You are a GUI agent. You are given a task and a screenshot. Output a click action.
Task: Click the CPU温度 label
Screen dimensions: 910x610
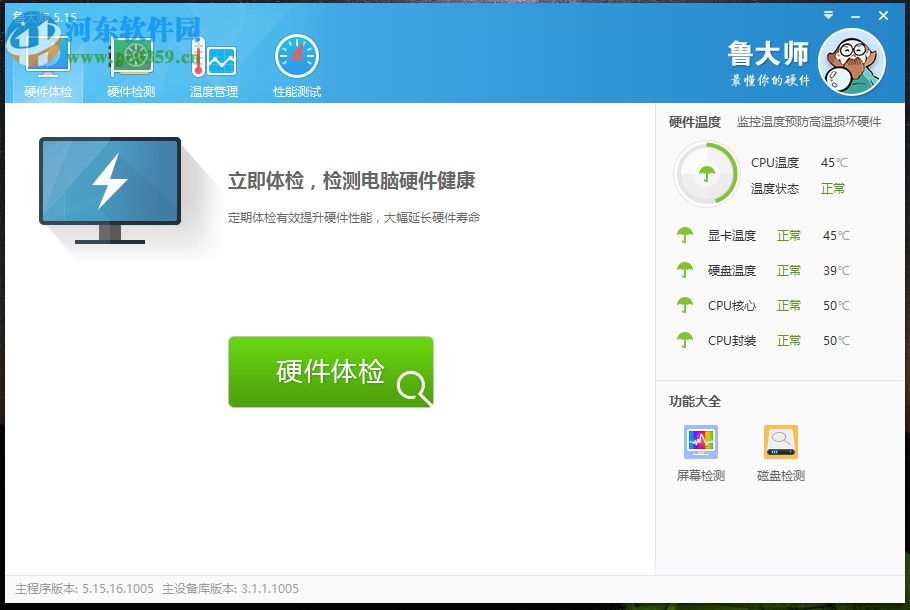[x=775, y=163]
